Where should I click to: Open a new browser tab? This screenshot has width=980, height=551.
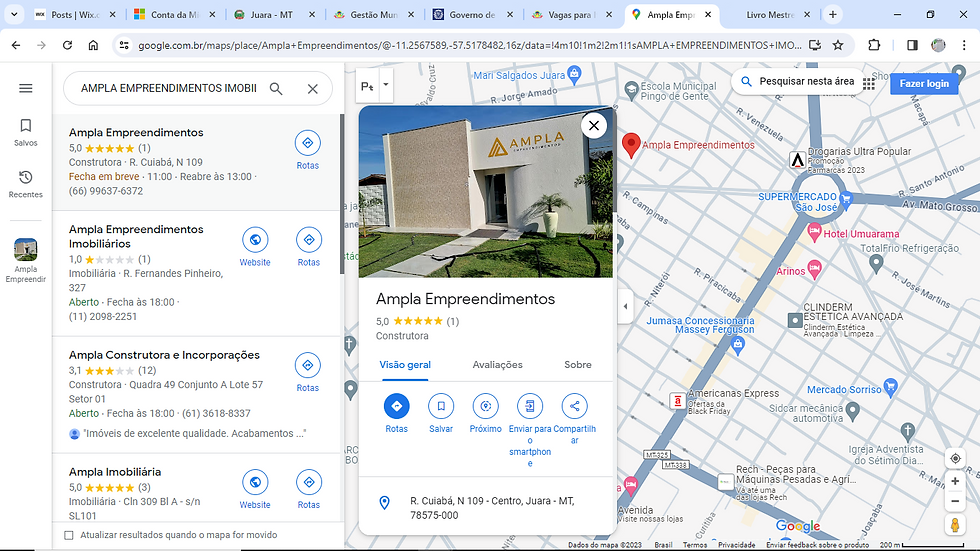click(x=832, y=14)
